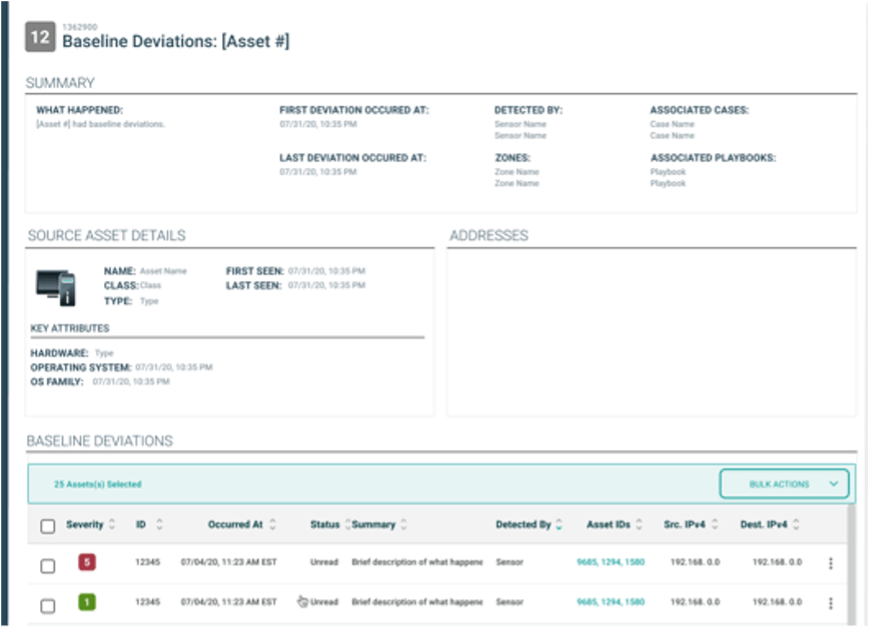Click the WHAT HAPPENED label
Viewport: 870px width, 629px height.
coord(80,110)
